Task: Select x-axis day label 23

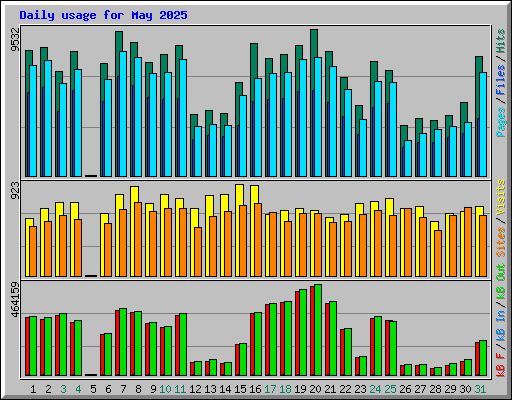Action: coord(360,389)
